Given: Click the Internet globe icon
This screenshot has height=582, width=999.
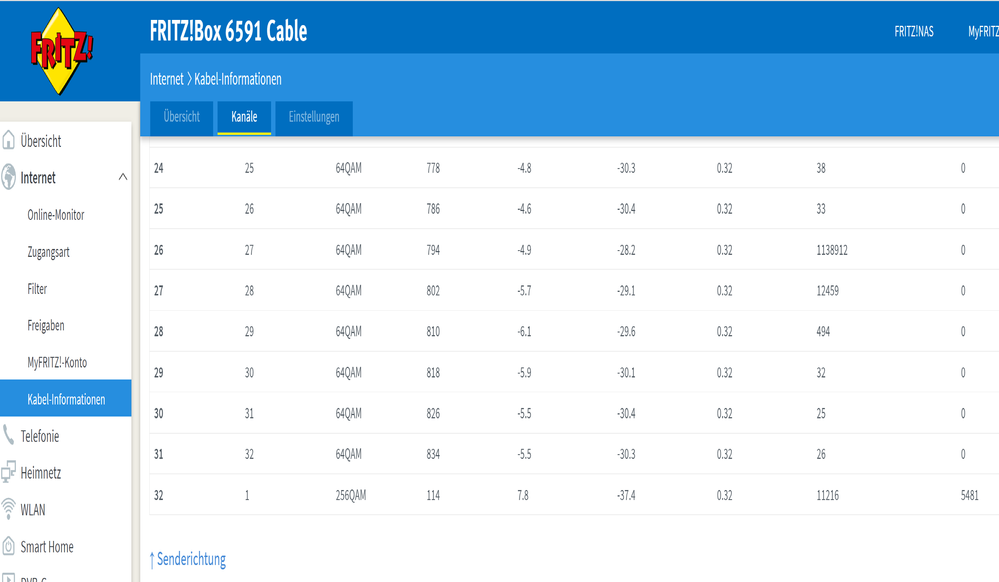Looking at the screenshot, I should click(x=8, y=177).
